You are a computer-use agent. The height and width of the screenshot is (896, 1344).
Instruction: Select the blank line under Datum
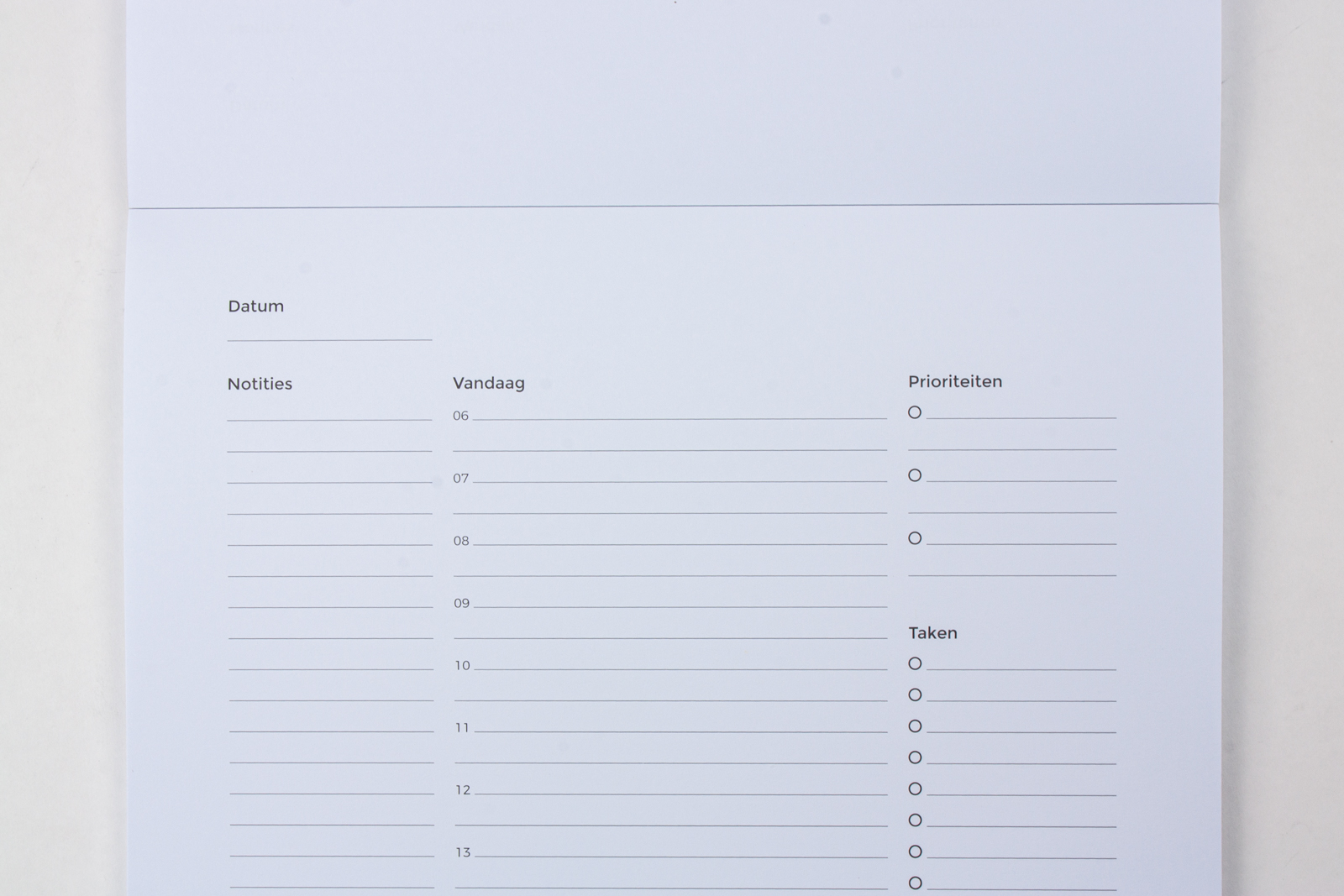pos(329,339)
